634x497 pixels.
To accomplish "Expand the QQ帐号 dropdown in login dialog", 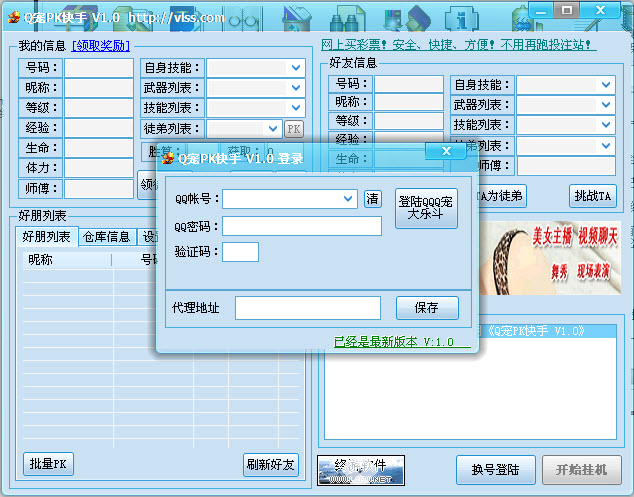I will tap(348, 199).
